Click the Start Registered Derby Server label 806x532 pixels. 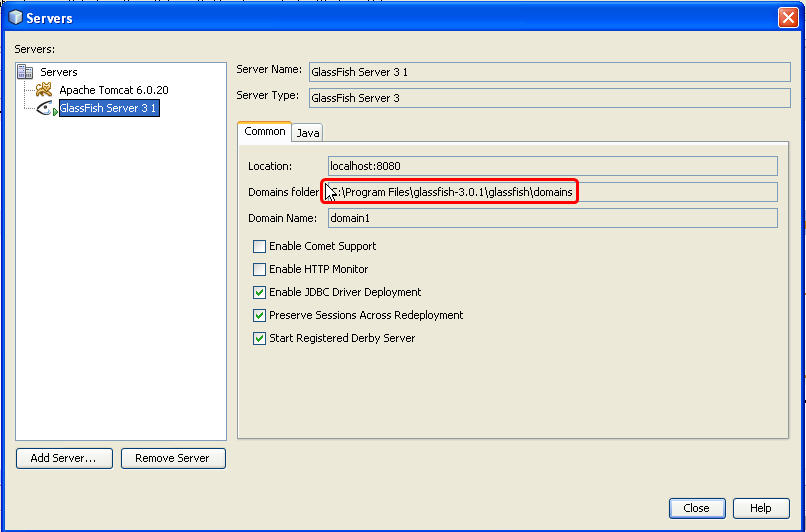342,338
